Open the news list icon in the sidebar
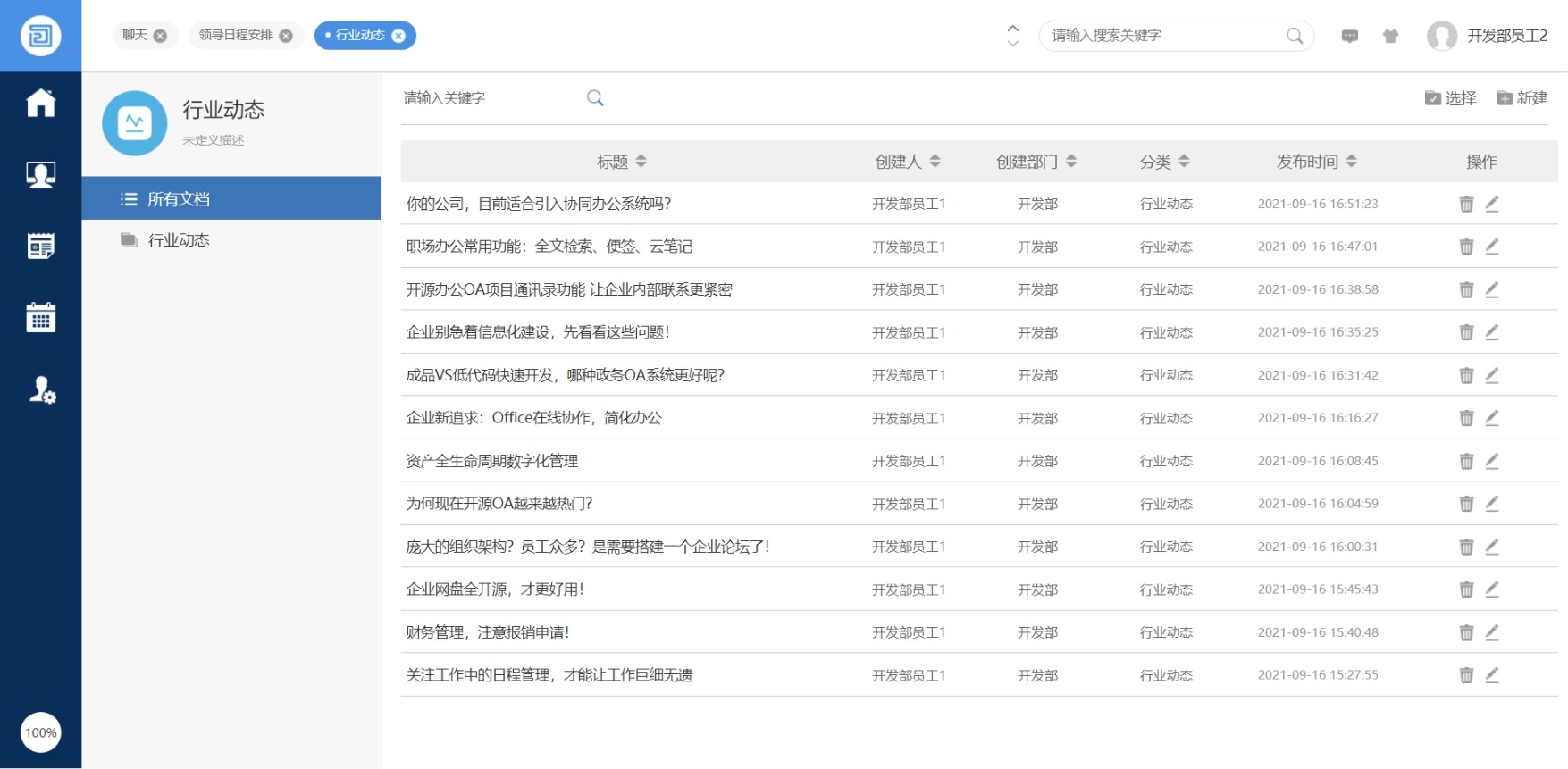 (40, 246)
